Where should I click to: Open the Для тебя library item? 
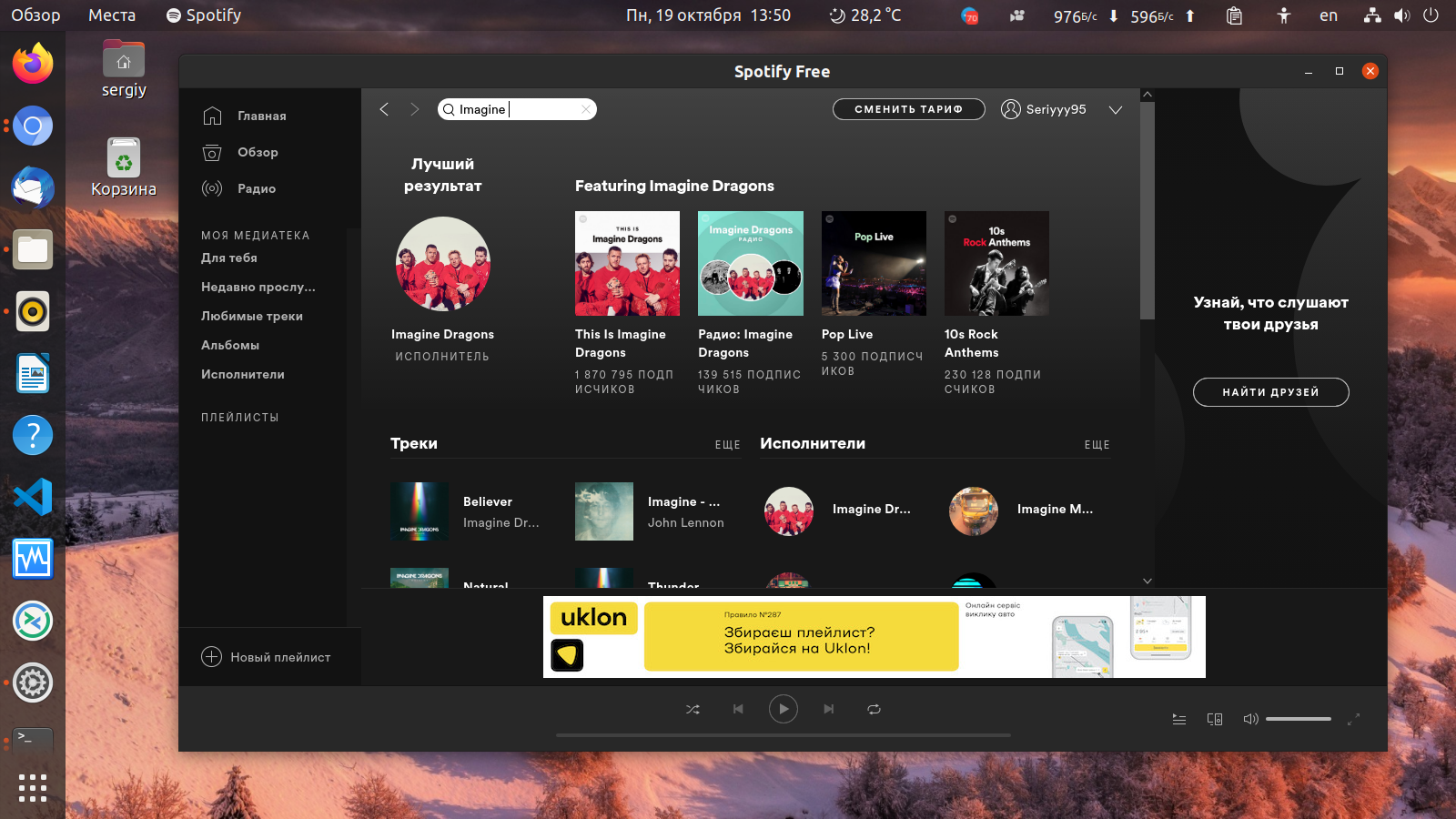[229, 258]
